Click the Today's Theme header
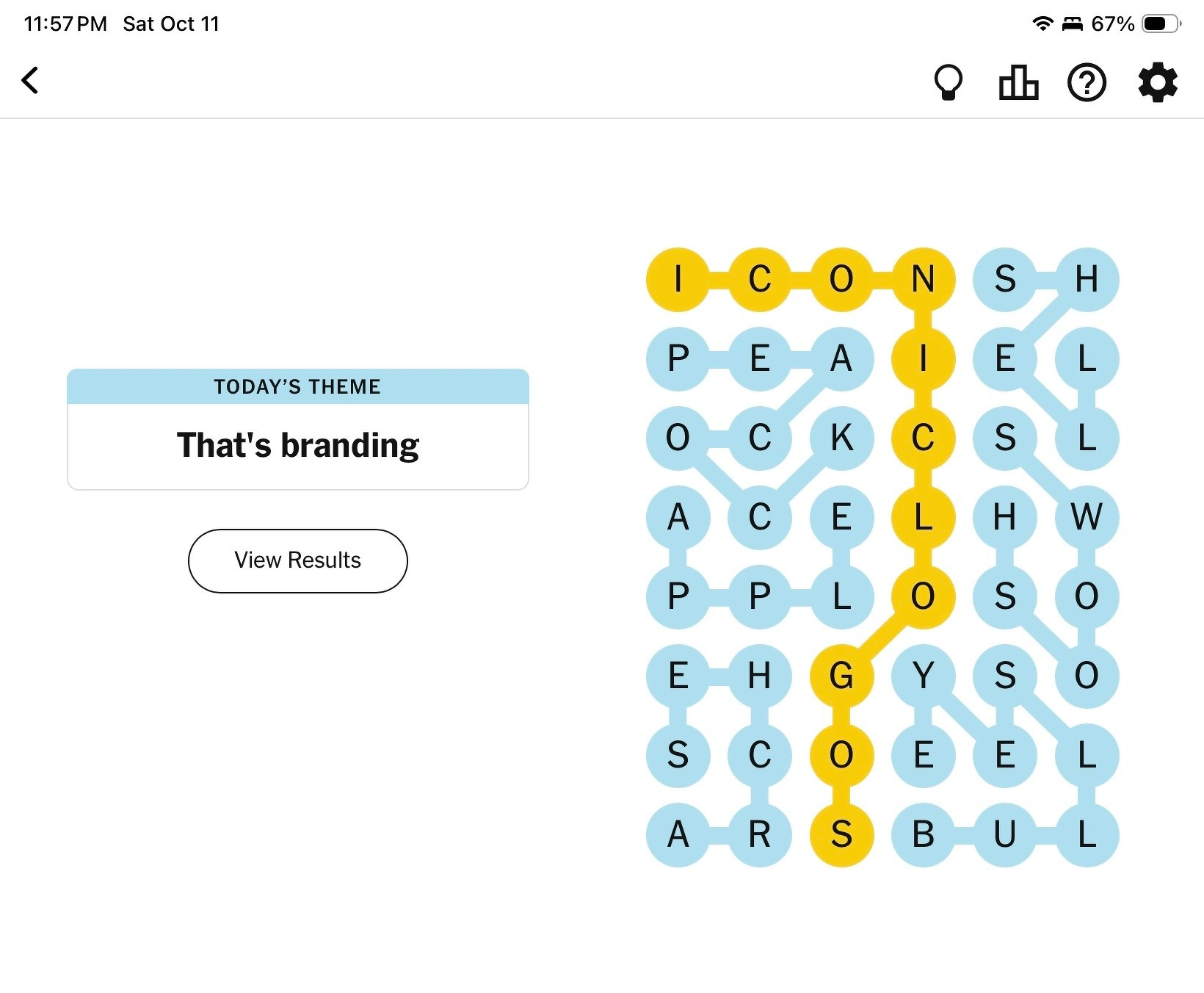Viewport: 1204px width, 993px height. (x=297, y=386)
